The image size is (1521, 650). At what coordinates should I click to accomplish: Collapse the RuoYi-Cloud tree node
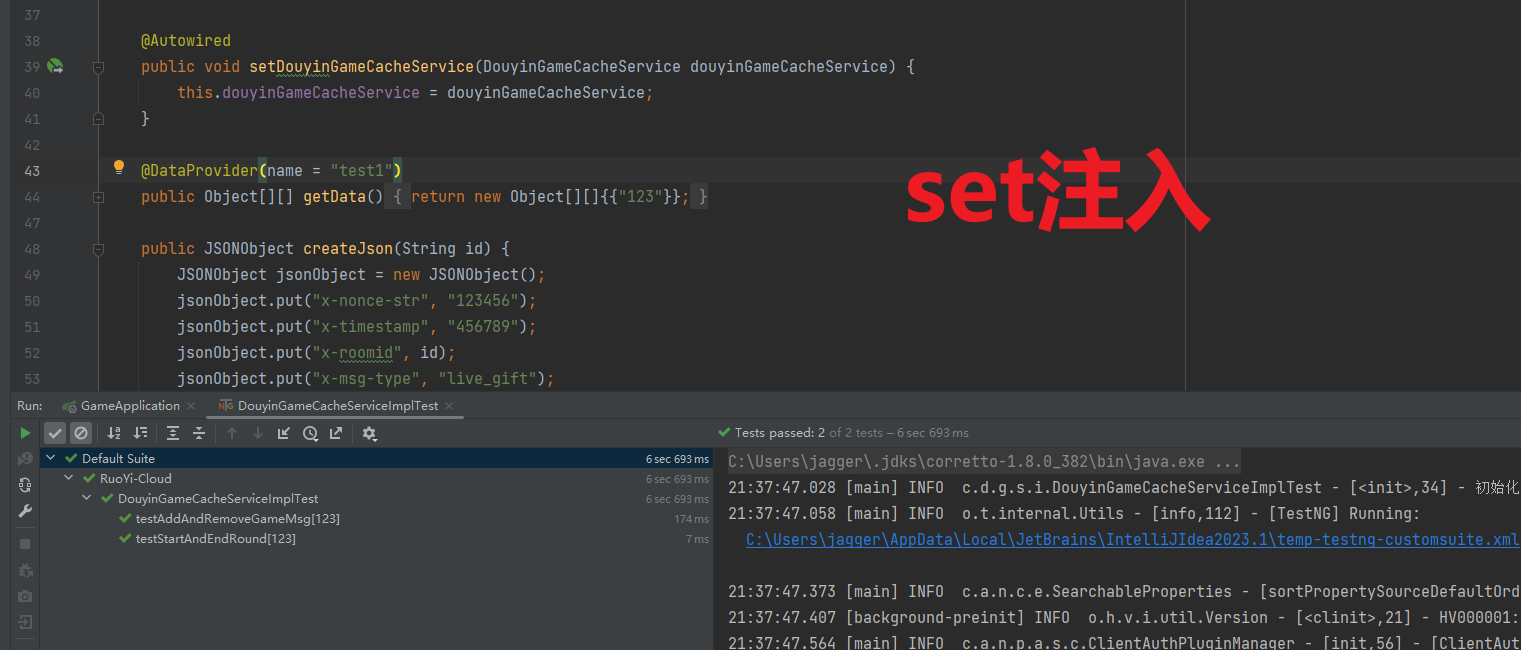tap(69, 478)
